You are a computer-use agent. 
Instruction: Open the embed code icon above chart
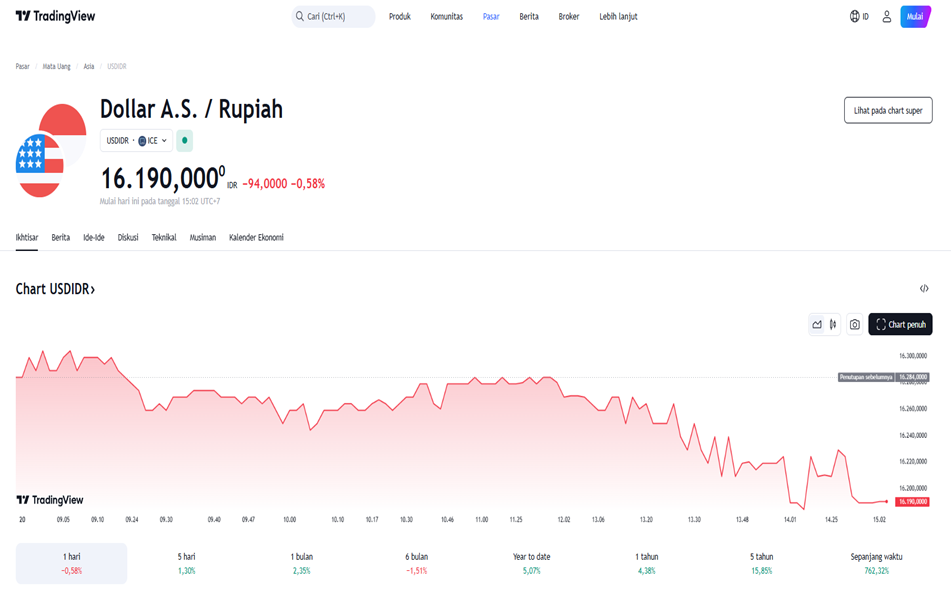tap(924, 289)
